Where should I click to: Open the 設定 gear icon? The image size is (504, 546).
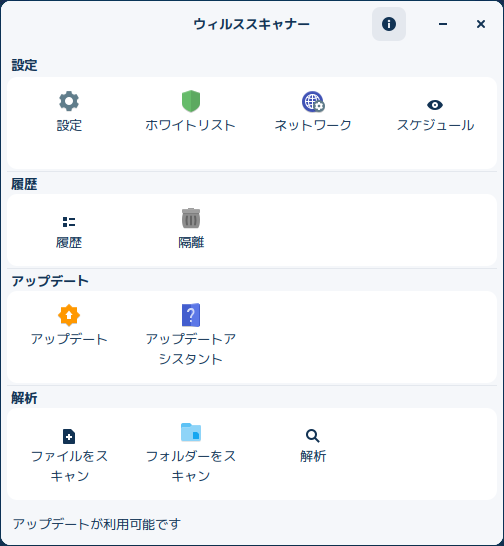coord(69,101)
